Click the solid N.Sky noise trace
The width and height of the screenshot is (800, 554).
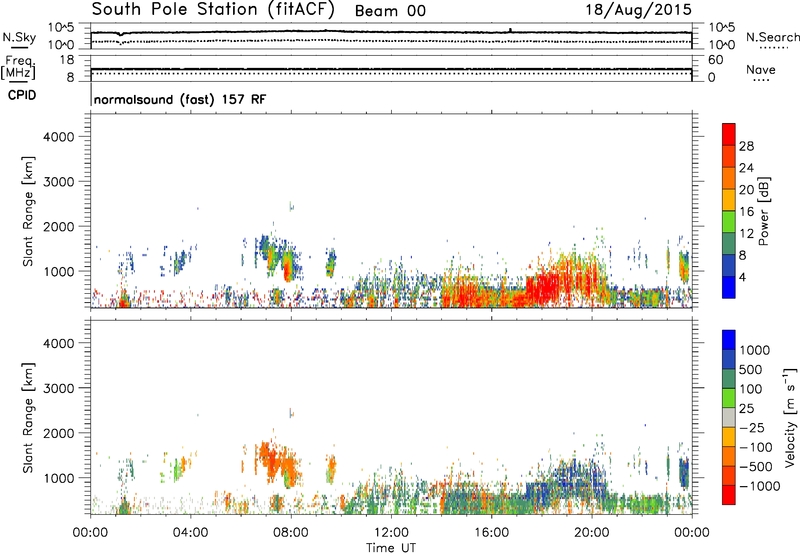click(x=391, y=32)
